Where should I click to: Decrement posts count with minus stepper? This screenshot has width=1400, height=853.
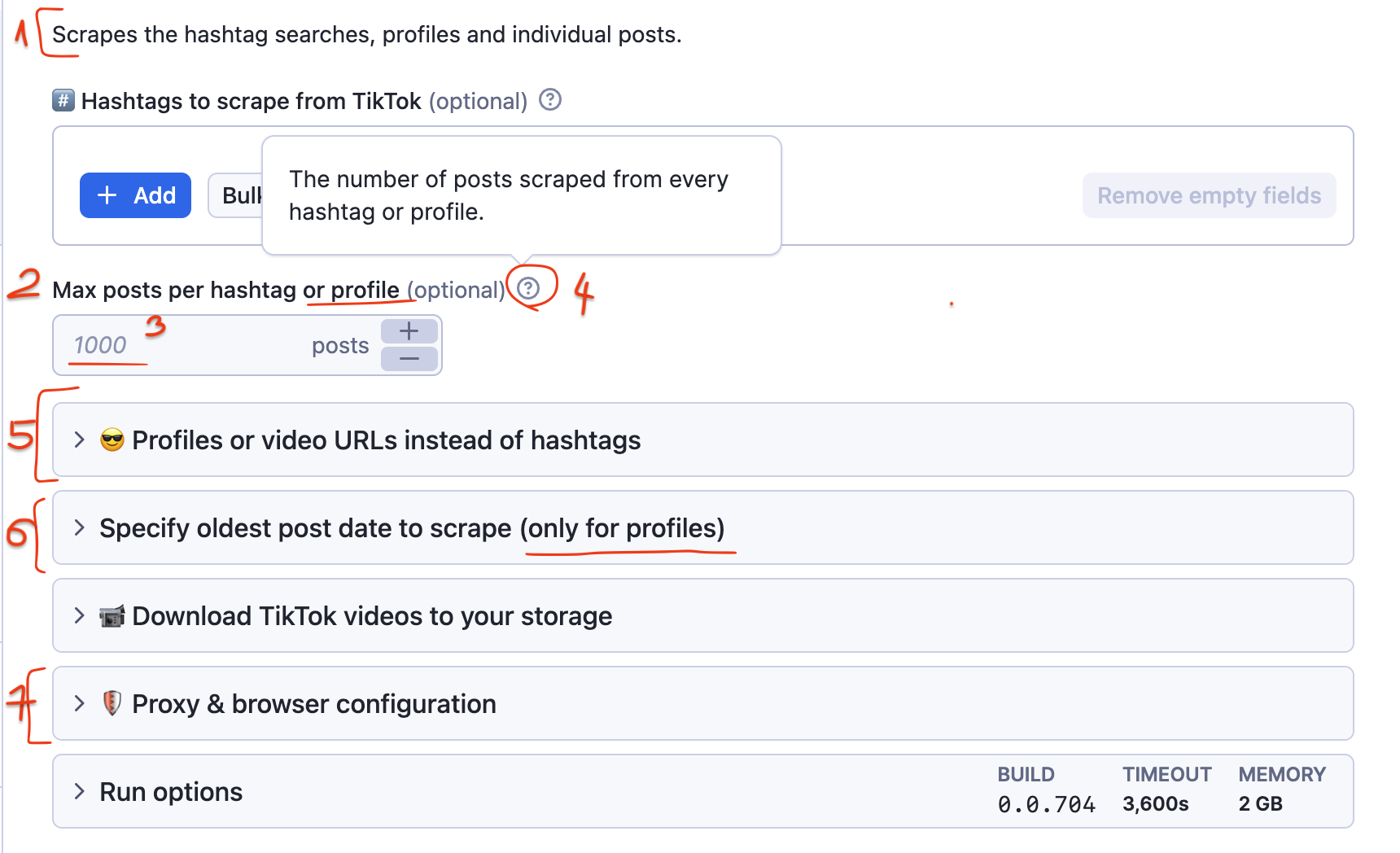409,359
